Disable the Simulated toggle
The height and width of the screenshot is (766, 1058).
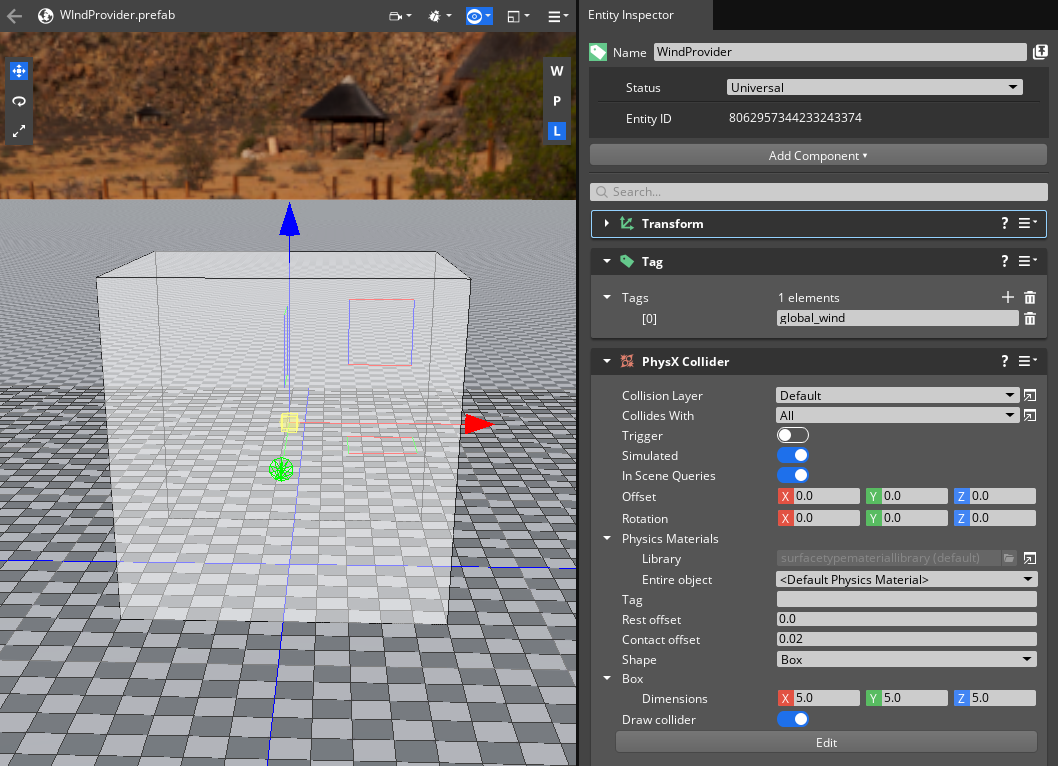tap(792, 455)
